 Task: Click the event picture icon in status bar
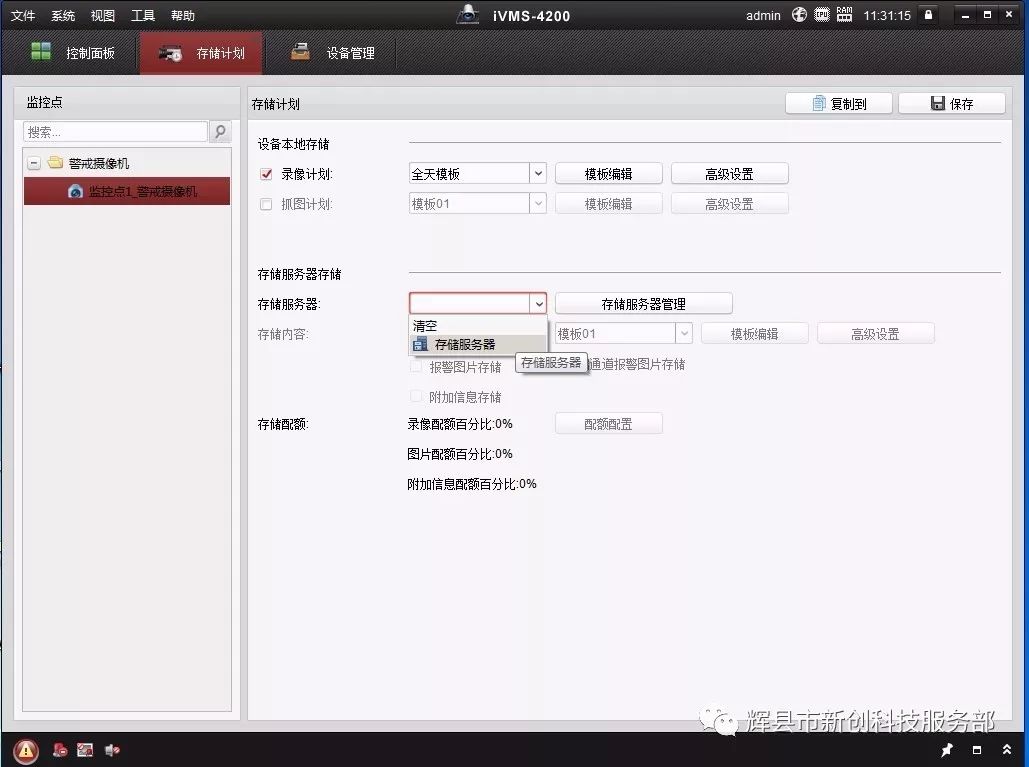85,750
